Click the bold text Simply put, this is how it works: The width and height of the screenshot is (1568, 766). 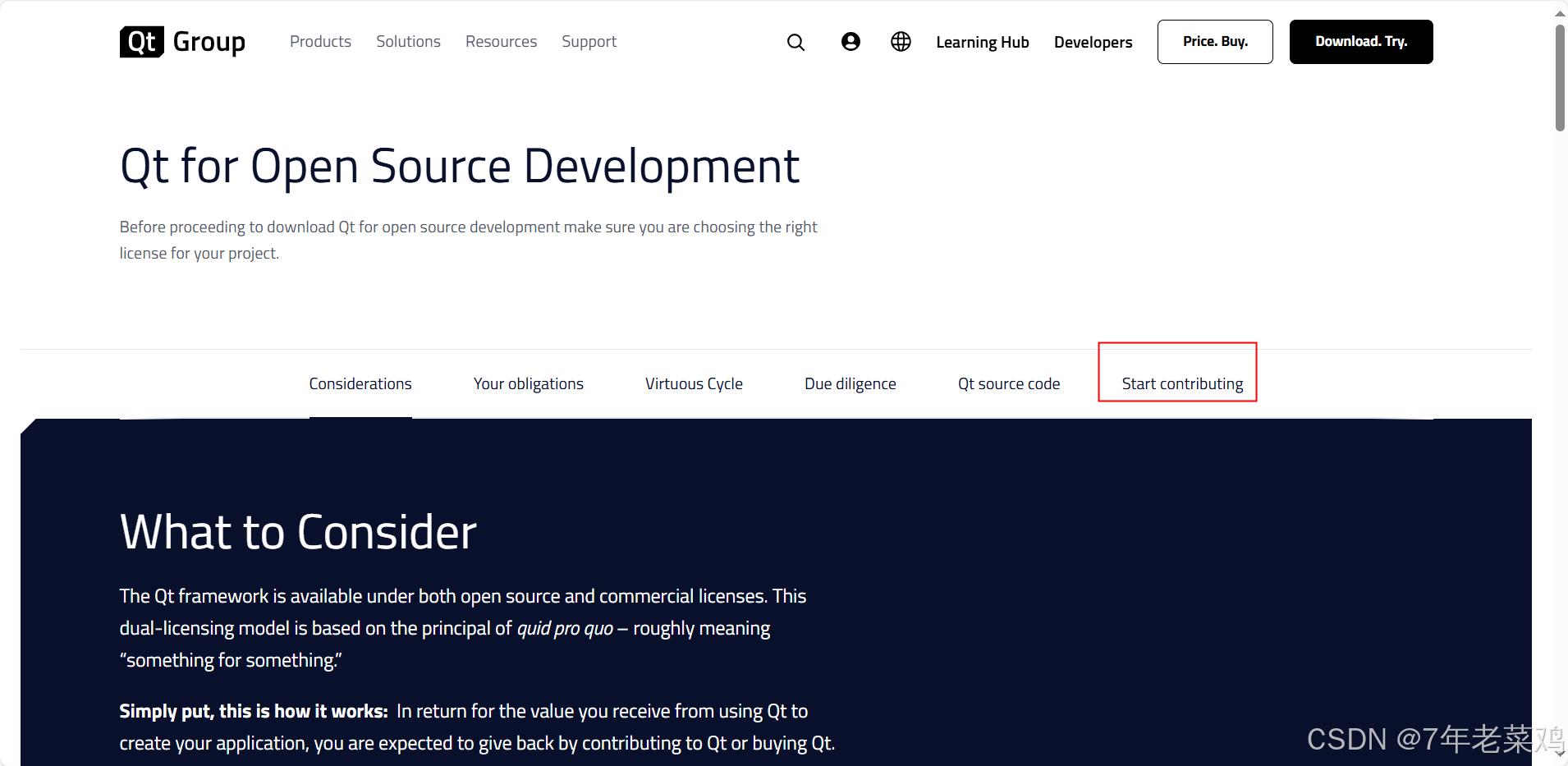pos(254,711)
